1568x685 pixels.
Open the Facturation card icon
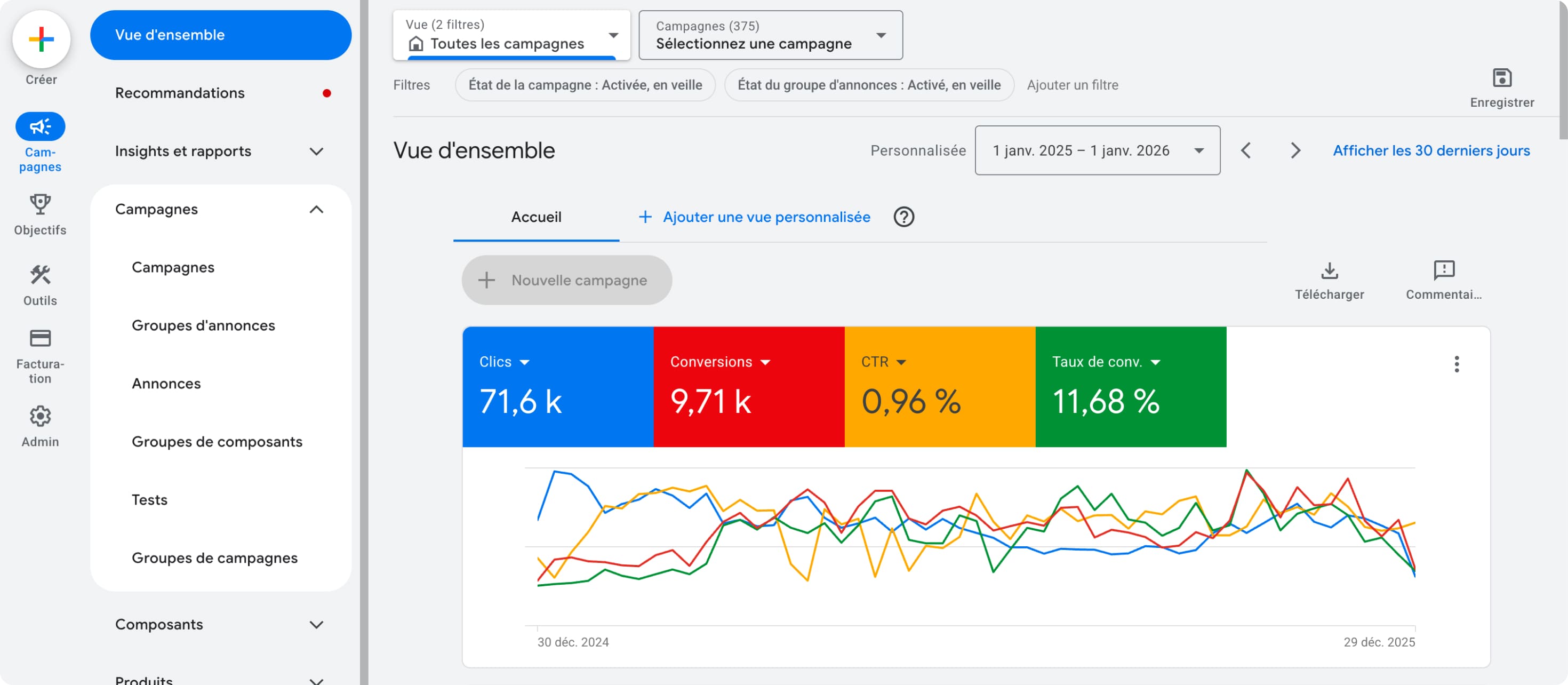coord(40,338)
